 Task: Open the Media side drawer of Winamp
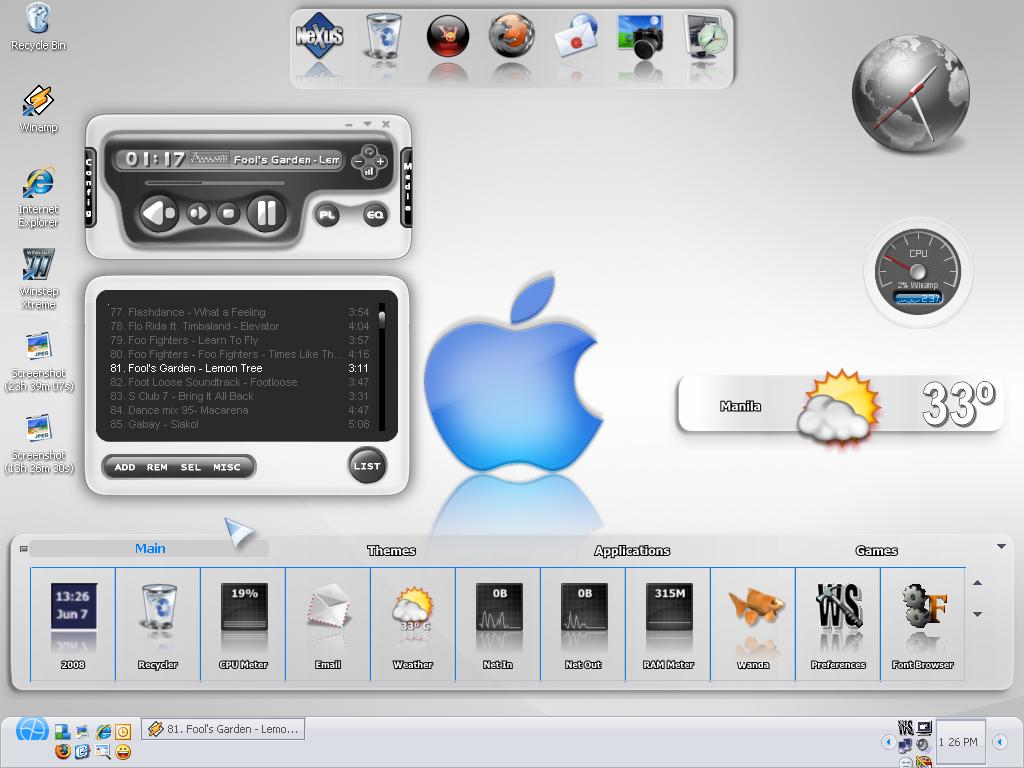407,187
